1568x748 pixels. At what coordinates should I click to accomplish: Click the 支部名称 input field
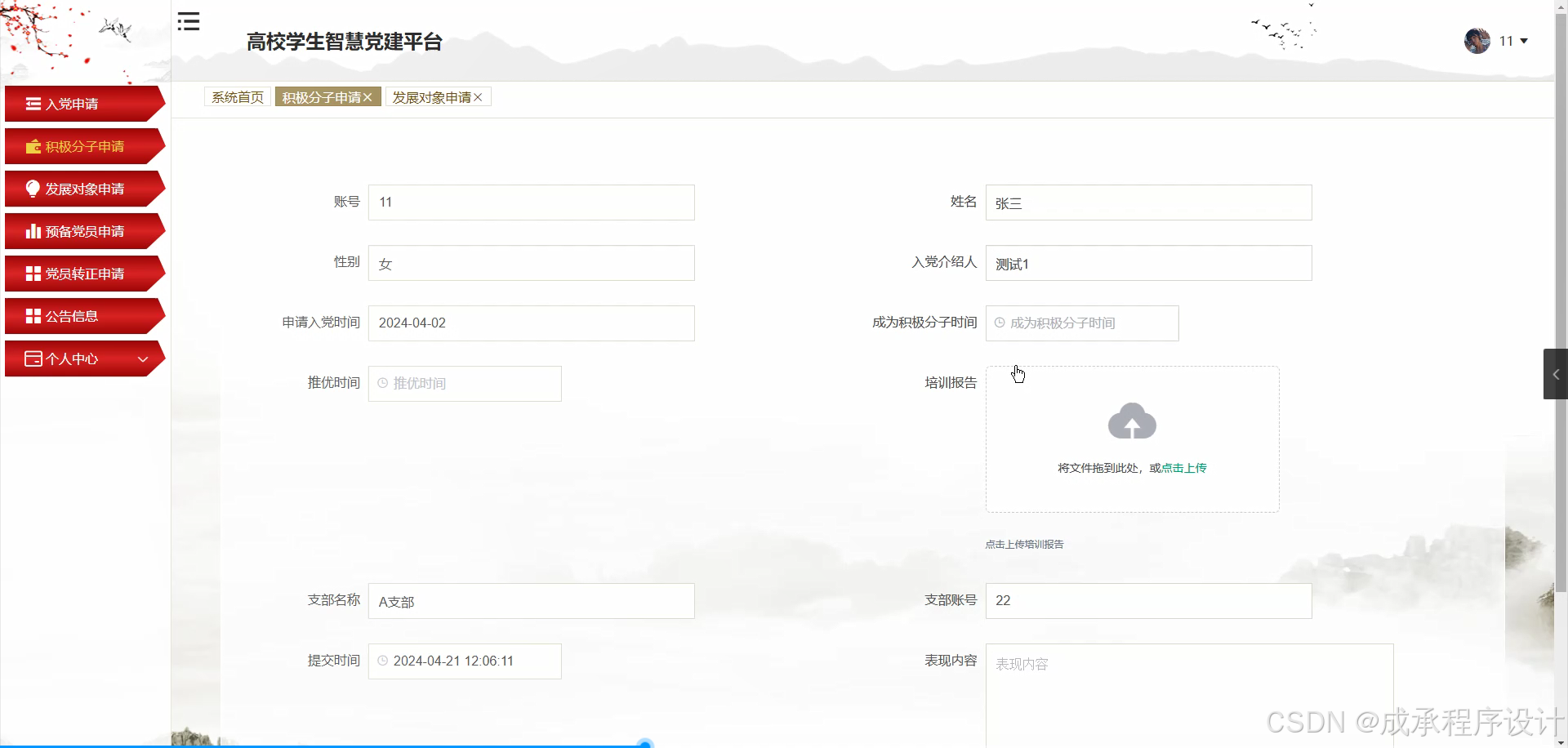click(532, 601)
